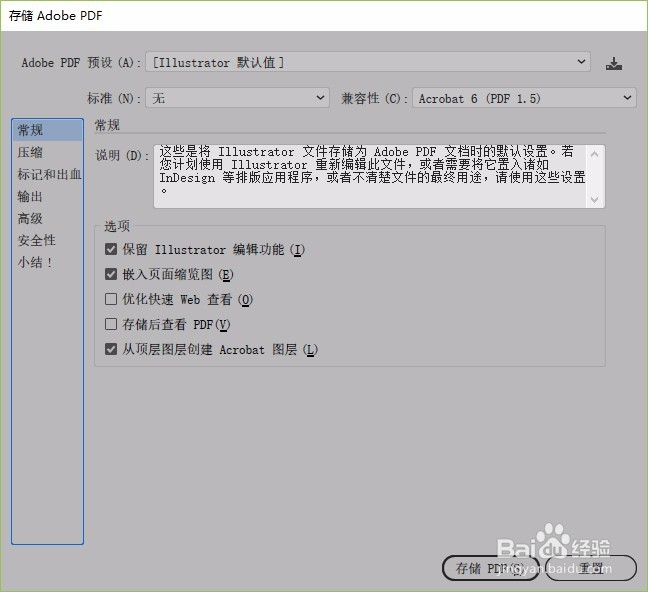648x592 pixels.
Task: Select the 高级 category
Action: 48,218
